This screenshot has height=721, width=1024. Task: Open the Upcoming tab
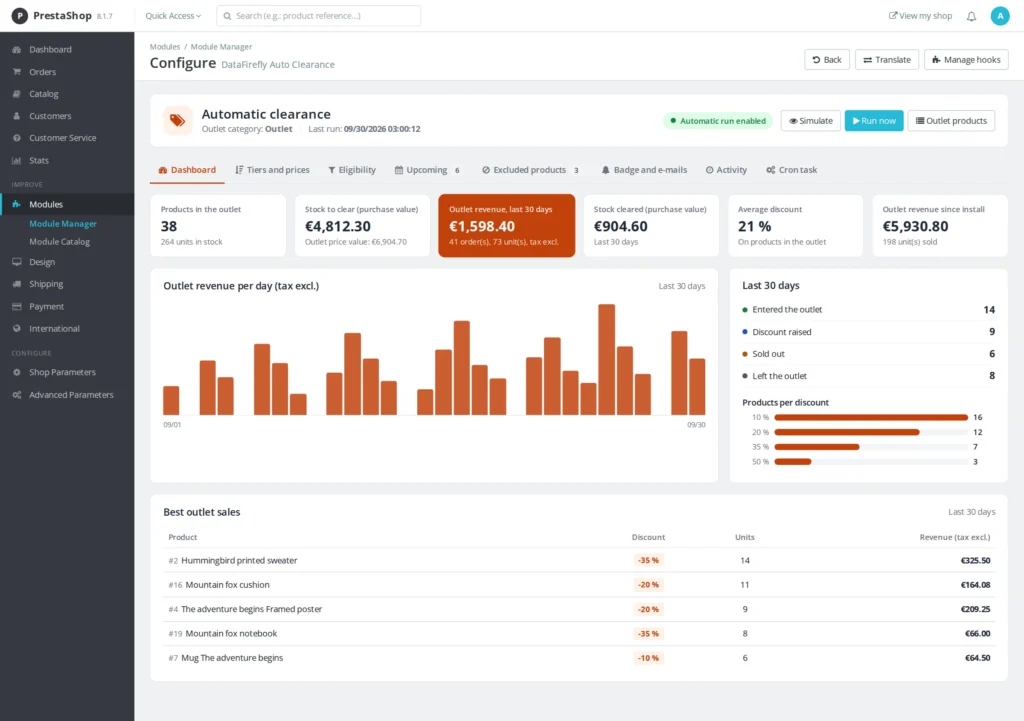[428, 170]
